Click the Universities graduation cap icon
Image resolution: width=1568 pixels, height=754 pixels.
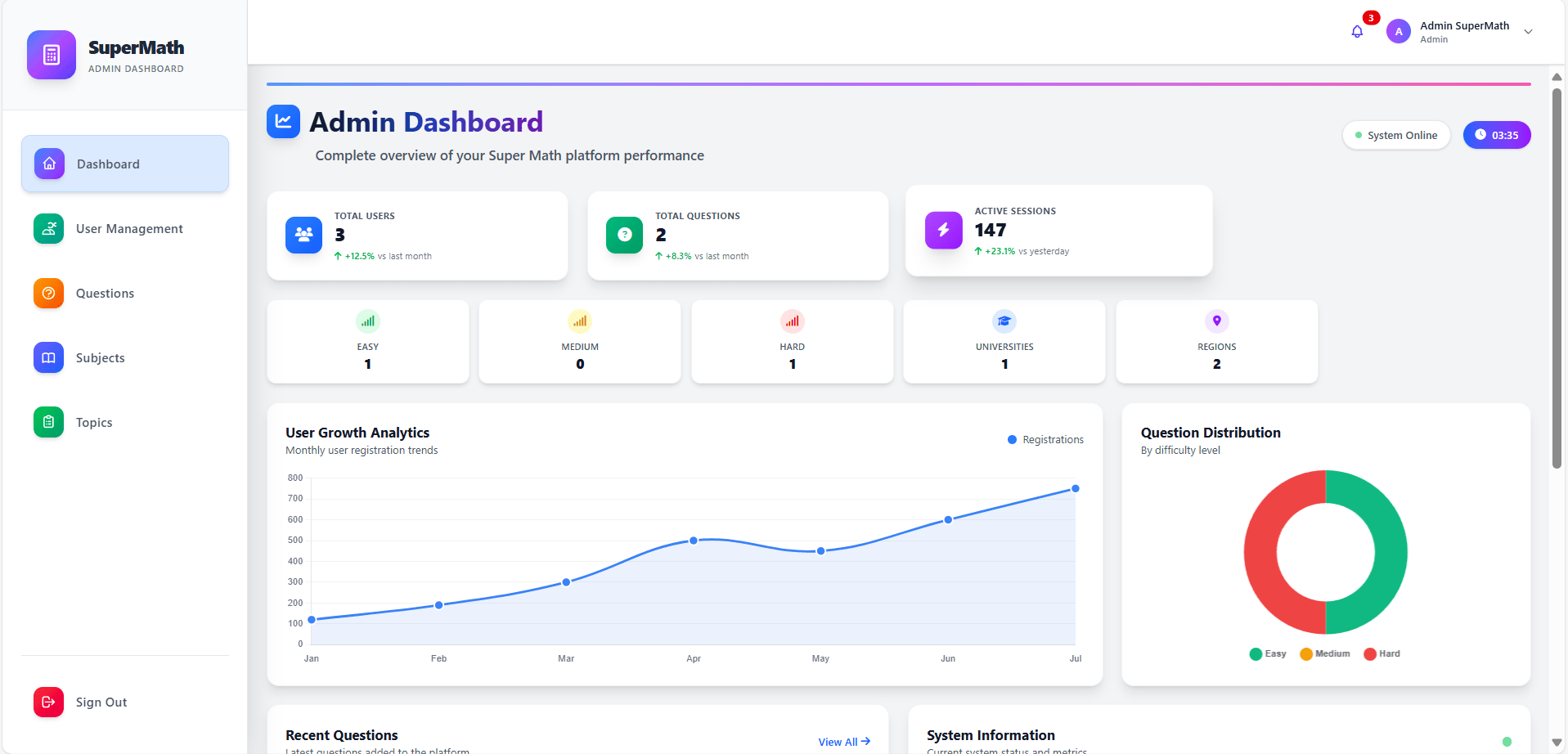pos(1004,321)
